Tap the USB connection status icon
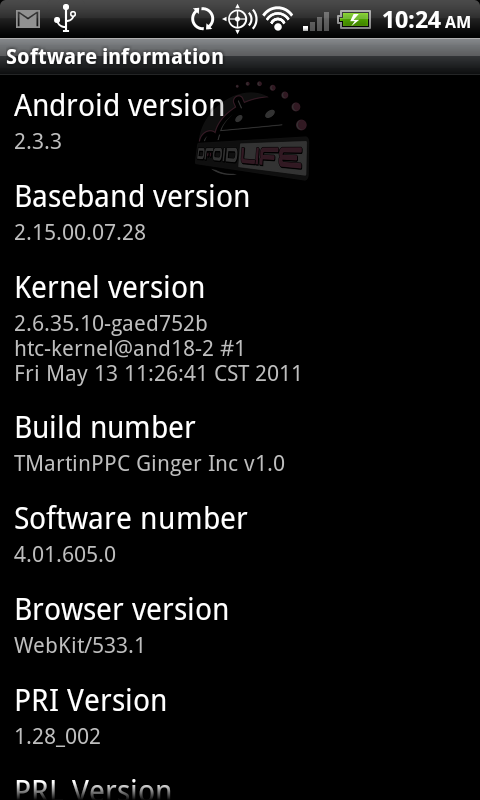This screenshot has width=480, height=800. coord(65,19)
